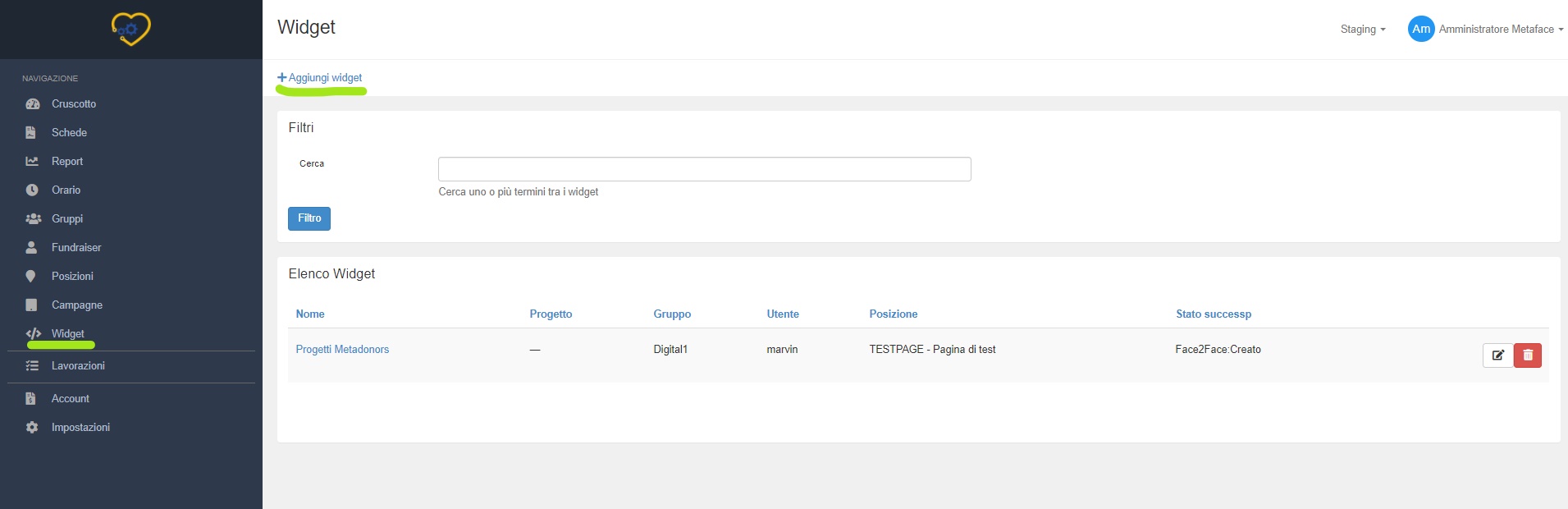Click the Aggiungi widget link
The height and width of the screenshot is (509, 1568).
click(x=320, y=78)
